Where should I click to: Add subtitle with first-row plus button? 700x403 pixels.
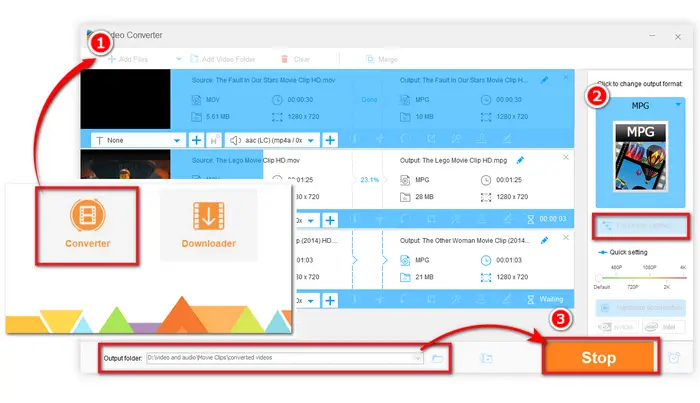click(x=196, y=140)
